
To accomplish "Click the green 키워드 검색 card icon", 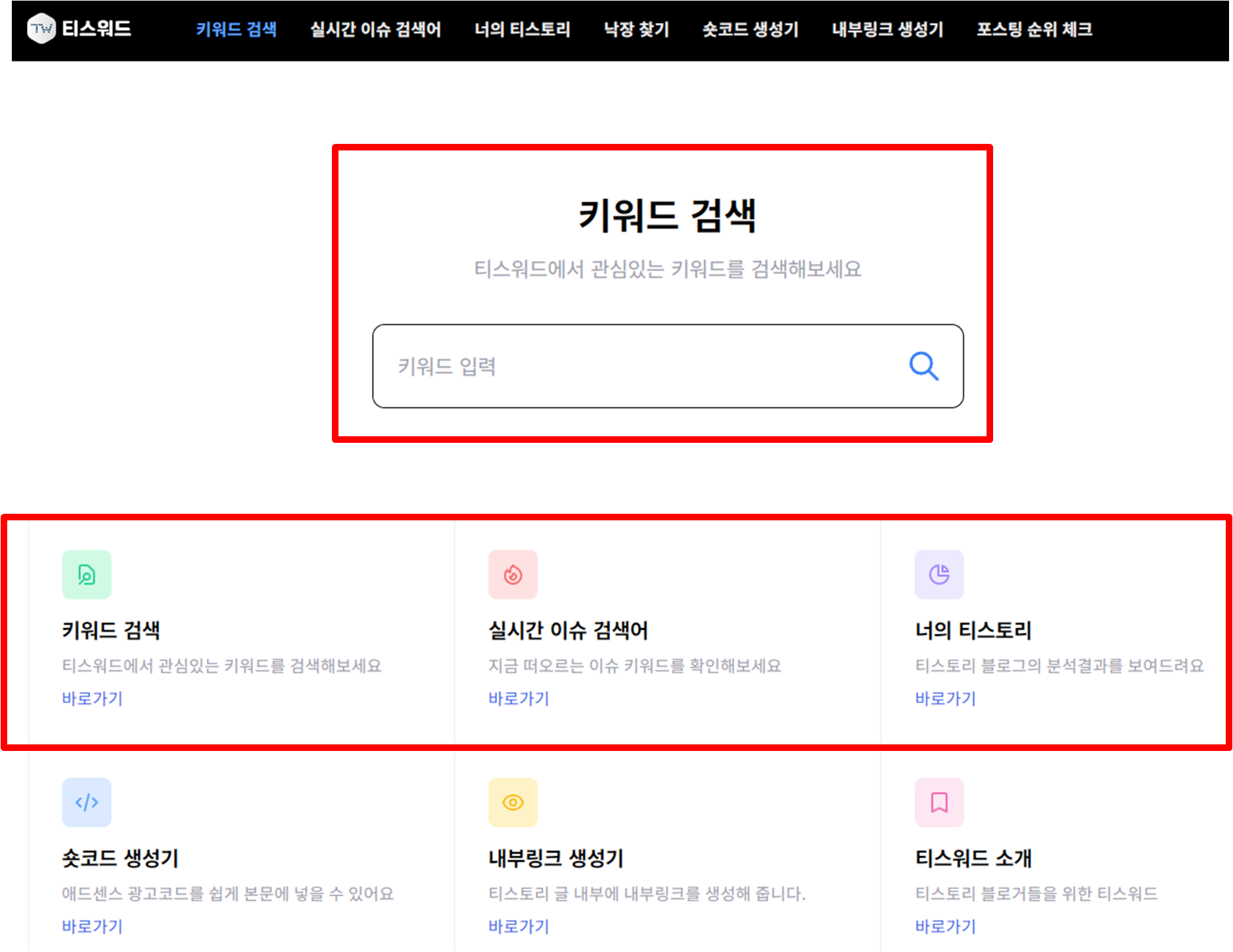I will click(87, 574).
